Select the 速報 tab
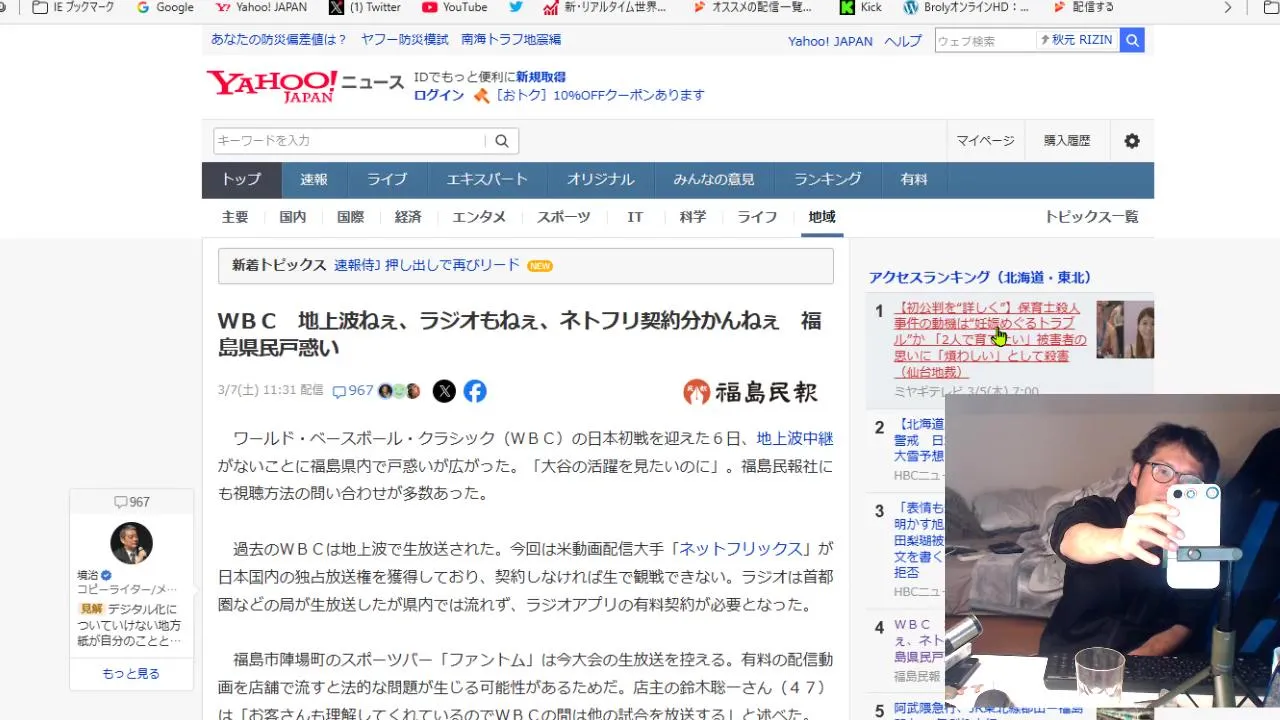This screenshot has width=1280, height=720. 314,180
